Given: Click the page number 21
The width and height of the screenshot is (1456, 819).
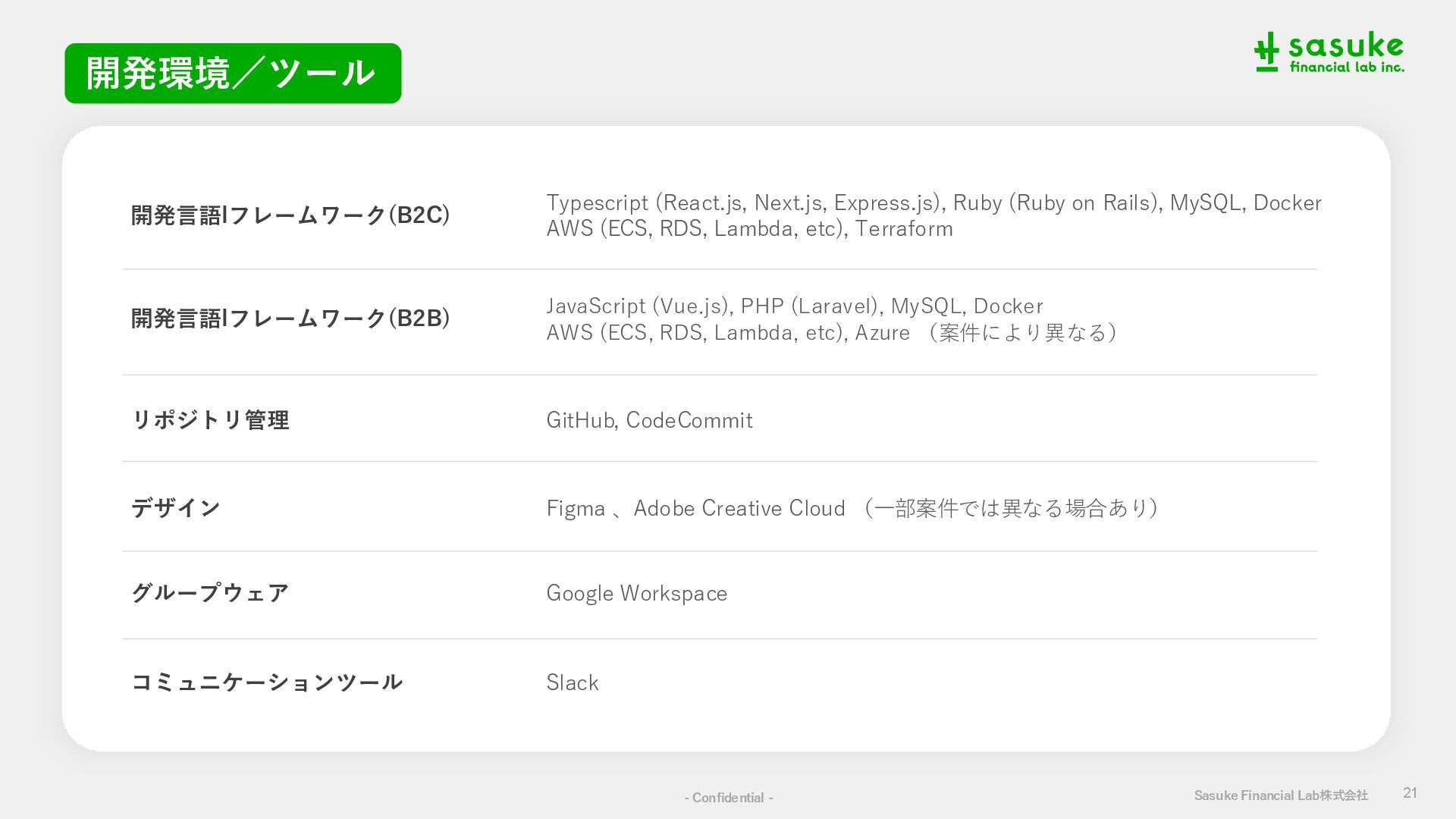Looking at the screenshot, I should [x=1410, y=793].
